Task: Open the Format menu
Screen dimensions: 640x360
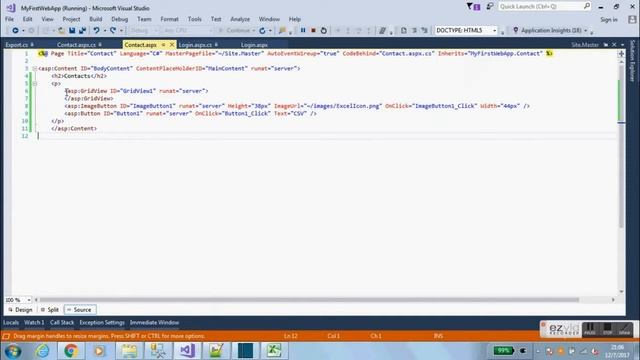Action: [x=169, y=19]
